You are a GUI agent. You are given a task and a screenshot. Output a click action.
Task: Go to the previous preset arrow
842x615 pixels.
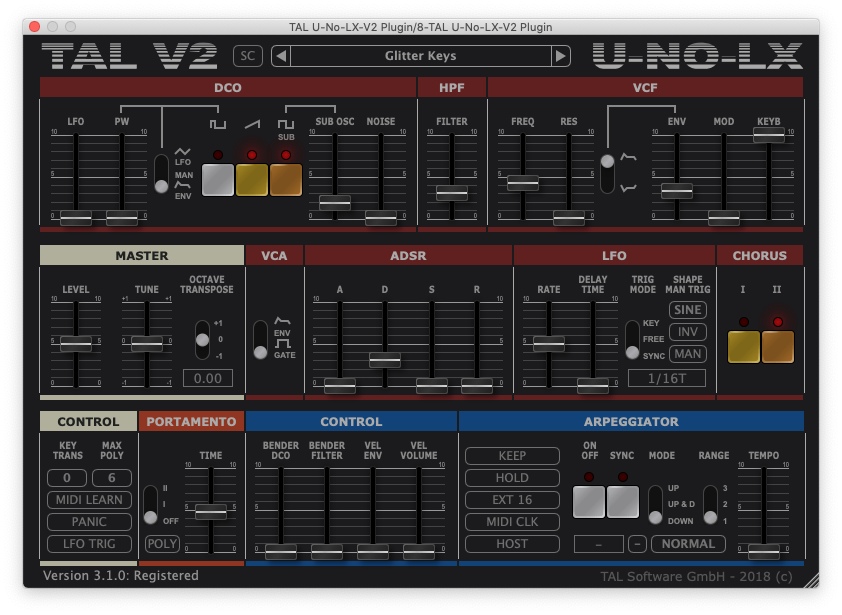click(281, 56)
